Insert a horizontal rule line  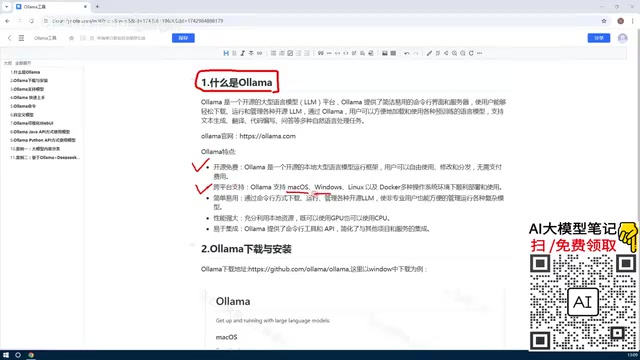(x=329, y=53)
